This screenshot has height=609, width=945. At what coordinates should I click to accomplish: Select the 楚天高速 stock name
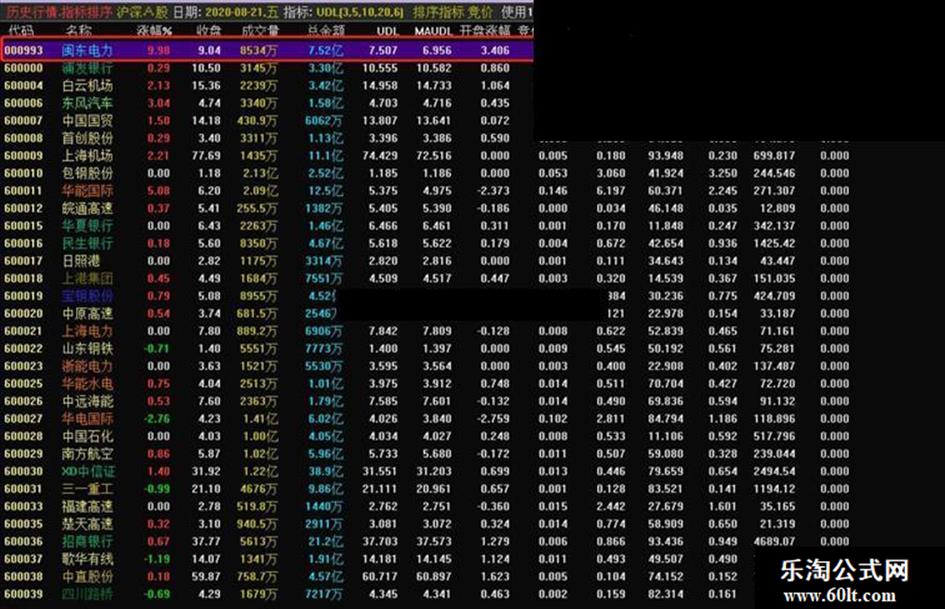87,523
